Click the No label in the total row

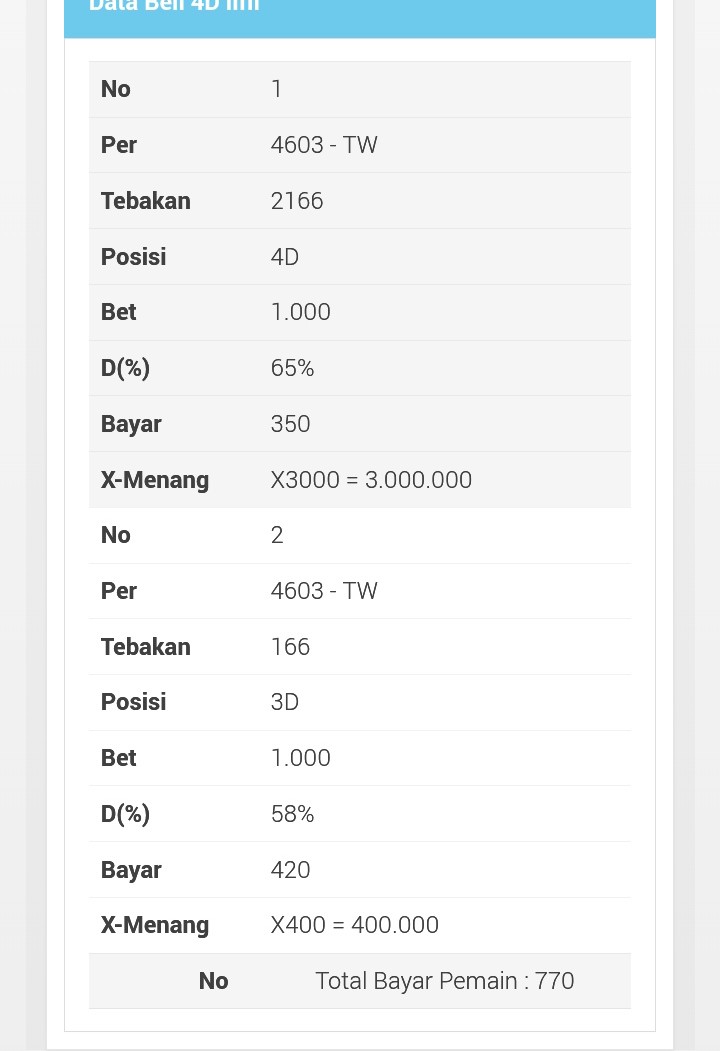[x=213, y=981]
